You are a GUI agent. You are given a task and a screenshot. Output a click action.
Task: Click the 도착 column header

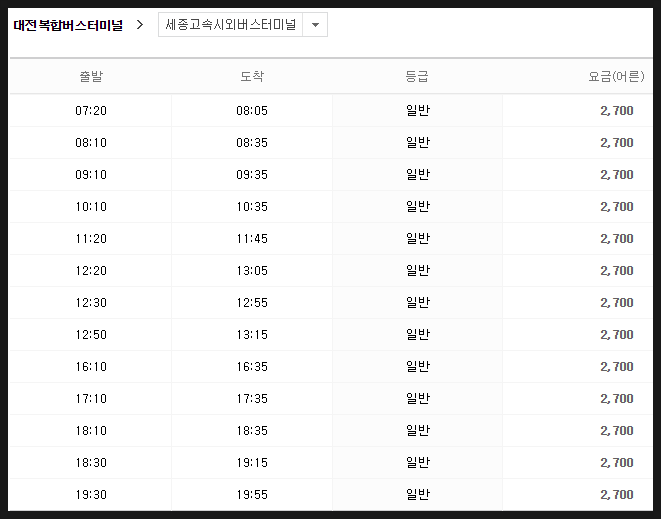[x=252, y=76]
